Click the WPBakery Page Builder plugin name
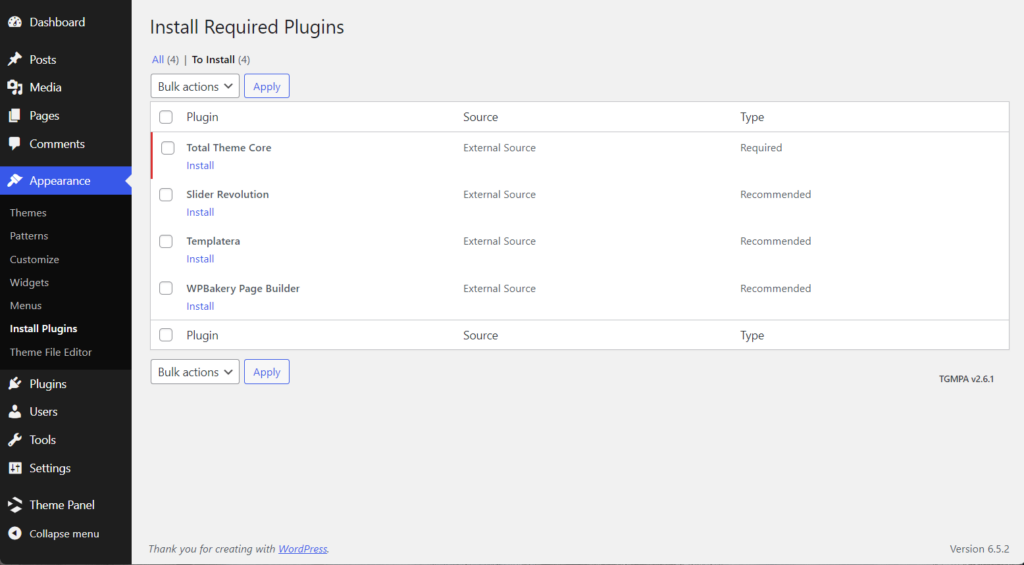The width and height of the screenshot is (1024, 565). click(x=243, y=289)
